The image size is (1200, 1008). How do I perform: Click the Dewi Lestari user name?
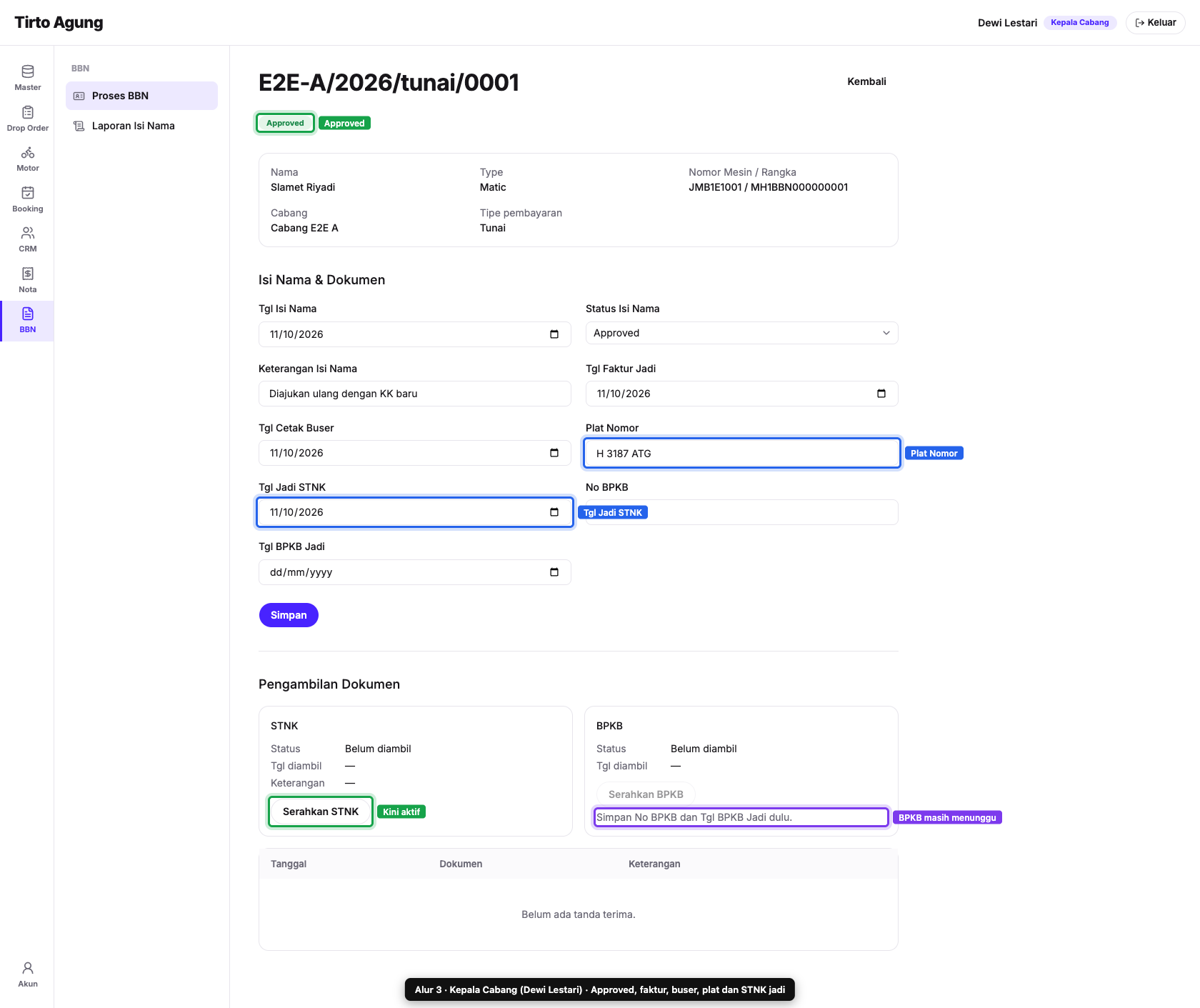(x=1007, y=23)
